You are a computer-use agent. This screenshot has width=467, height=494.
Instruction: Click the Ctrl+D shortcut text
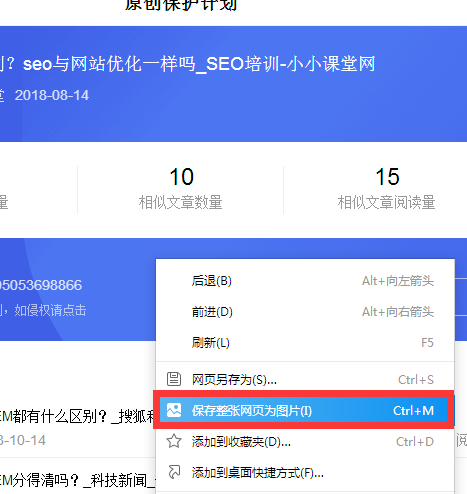point(415,442)
